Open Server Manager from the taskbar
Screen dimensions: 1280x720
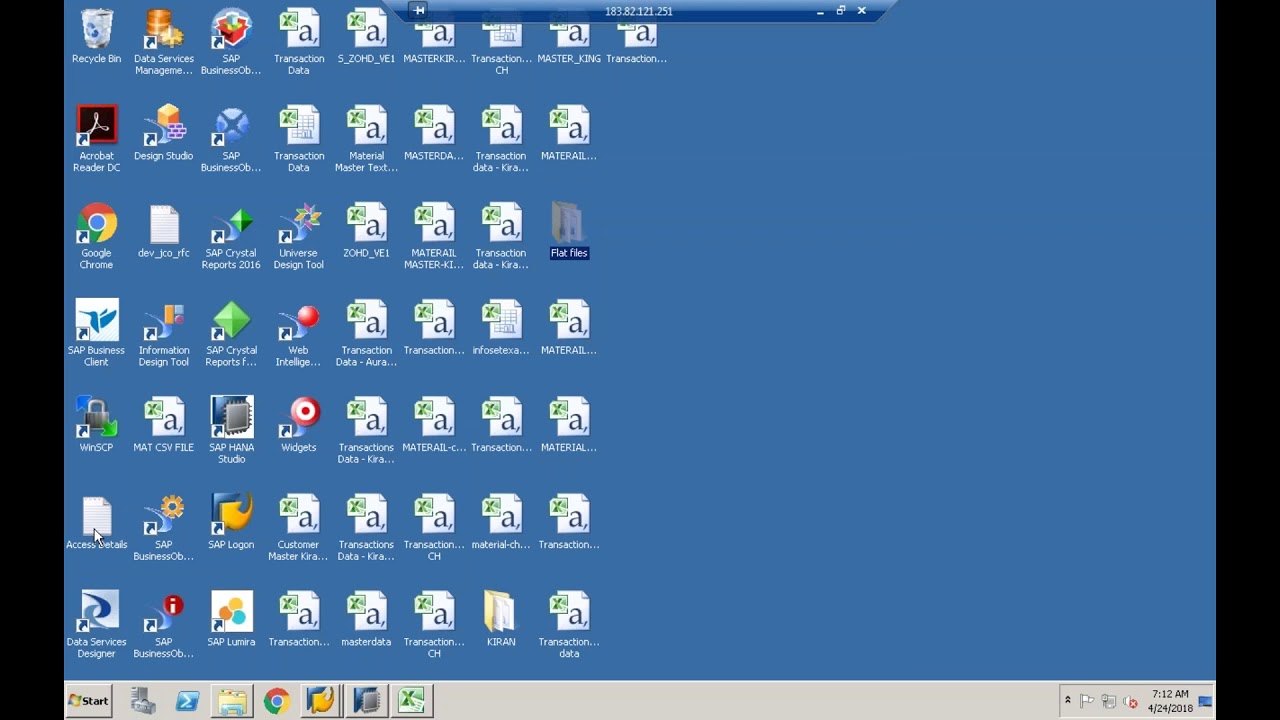(x=143, y=701)
